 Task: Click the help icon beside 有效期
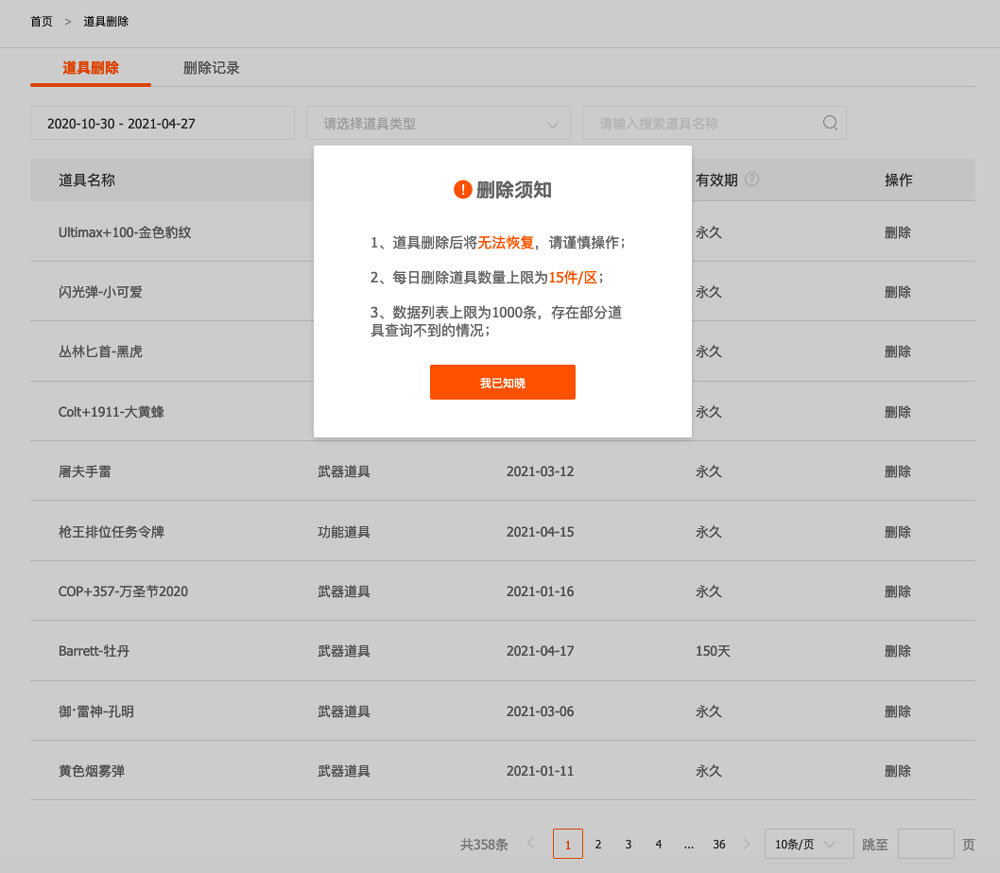[x=752, y=179]
